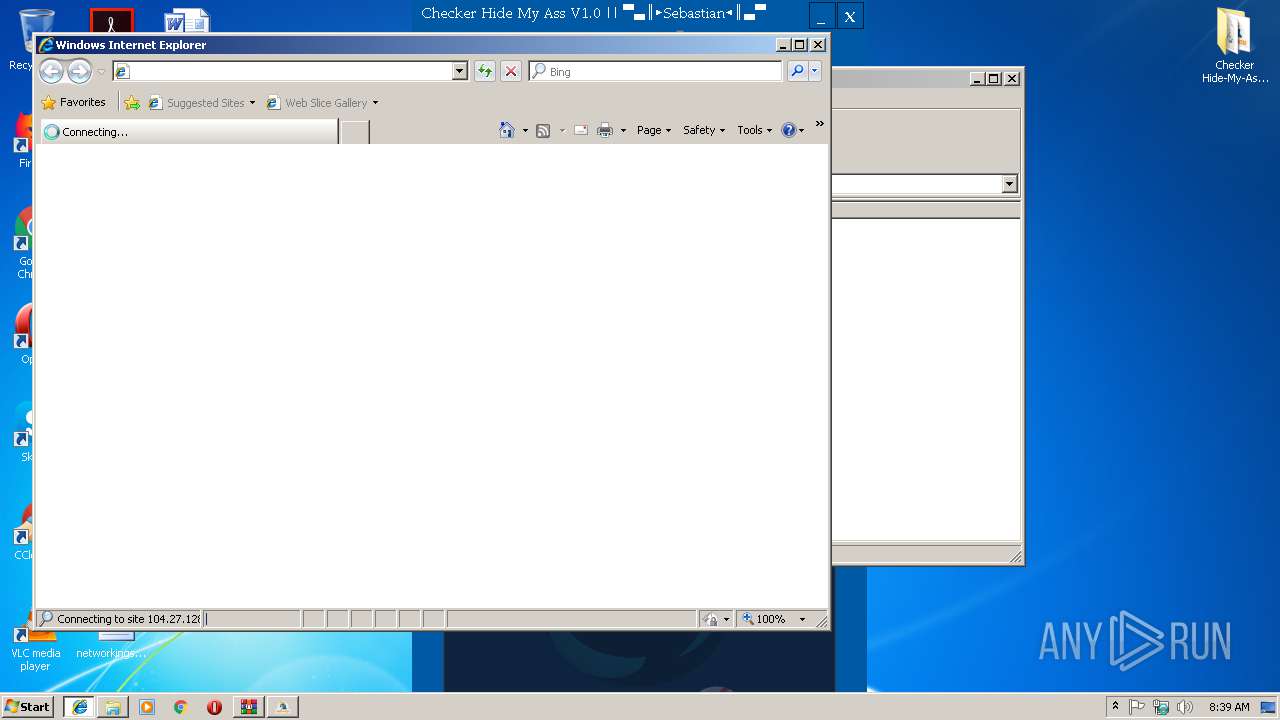1280x720 pixels.
Task: Open the search provider dropdown arrow
Action: tap(815, 71)
